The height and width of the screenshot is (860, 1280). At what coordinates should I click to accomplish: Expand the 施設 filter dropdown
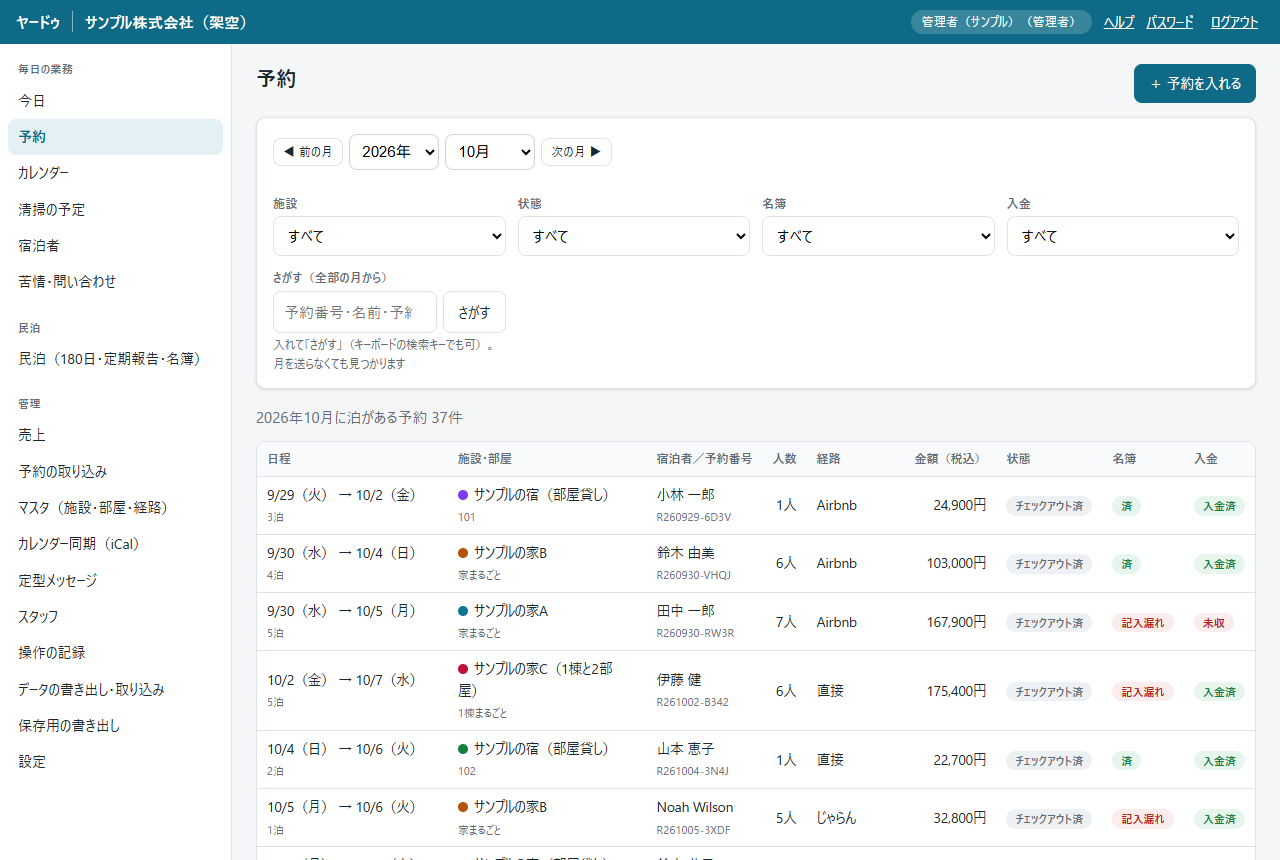389,236
